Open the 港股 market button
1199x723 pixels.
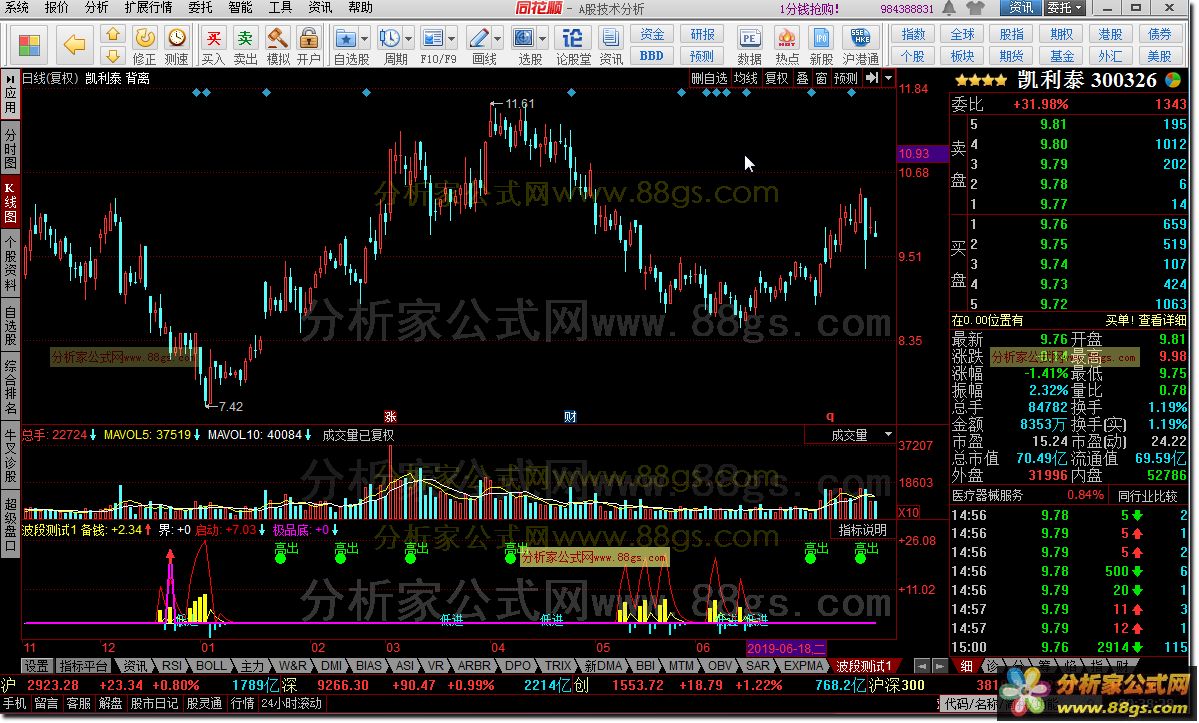click(1110, 34)
